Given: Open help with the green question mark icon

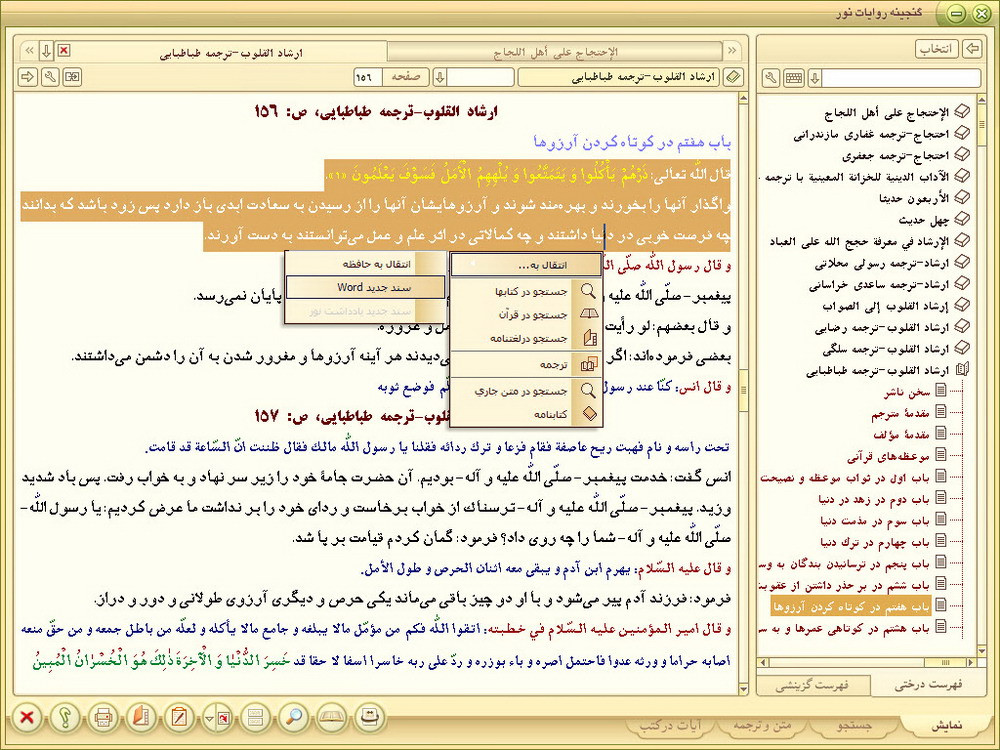Looking at the screenshot, I should coord(65,718).
